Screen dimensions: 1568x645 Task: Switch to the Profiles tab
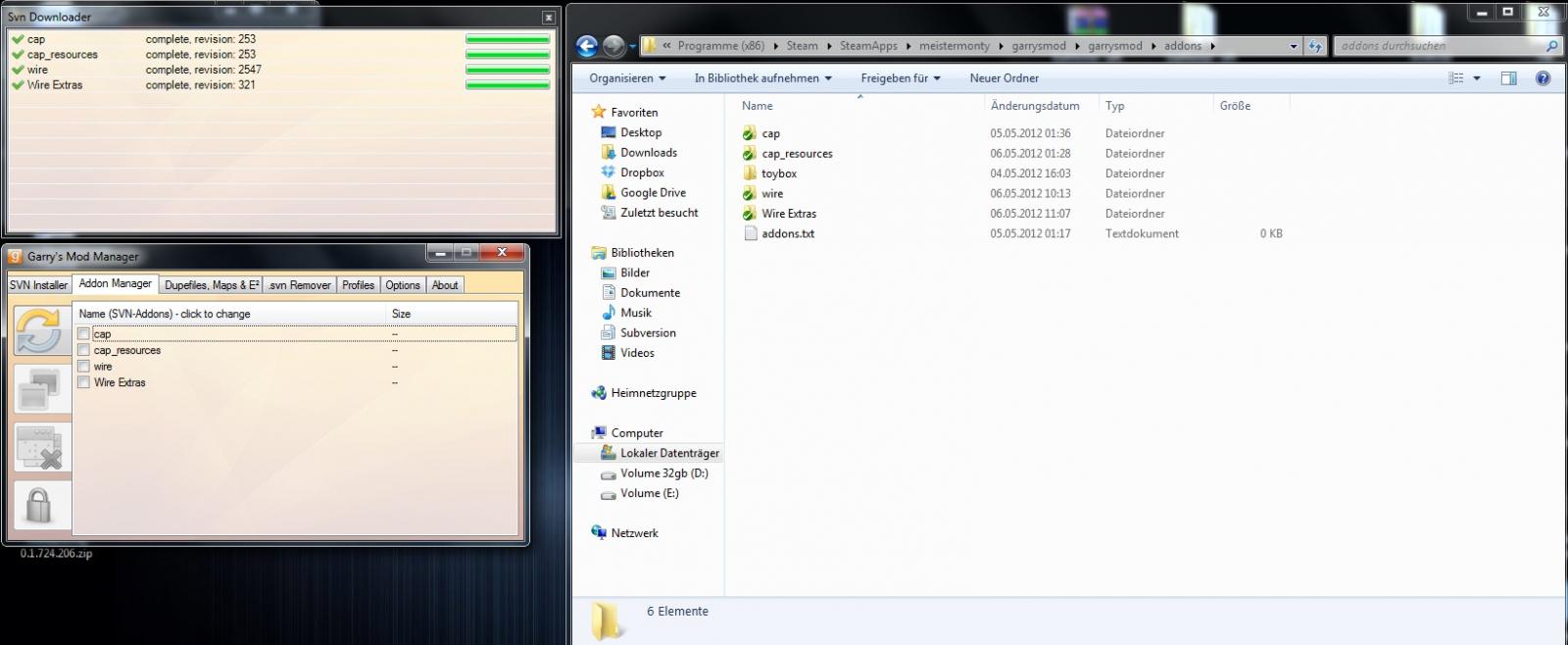pyautogui.click(x=358, y=285)
